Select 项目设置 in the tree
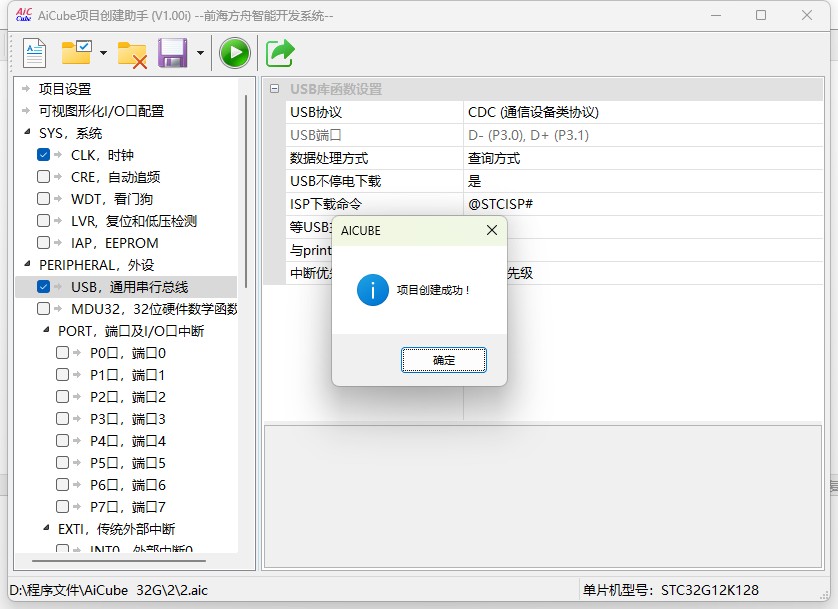 pyautogui.click(x=65, y=89)
